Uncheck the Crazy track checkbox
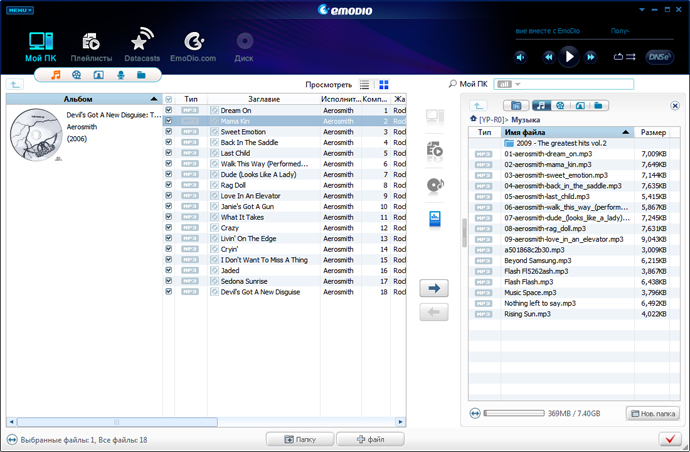Screen dimensions: 690x452 169,228
